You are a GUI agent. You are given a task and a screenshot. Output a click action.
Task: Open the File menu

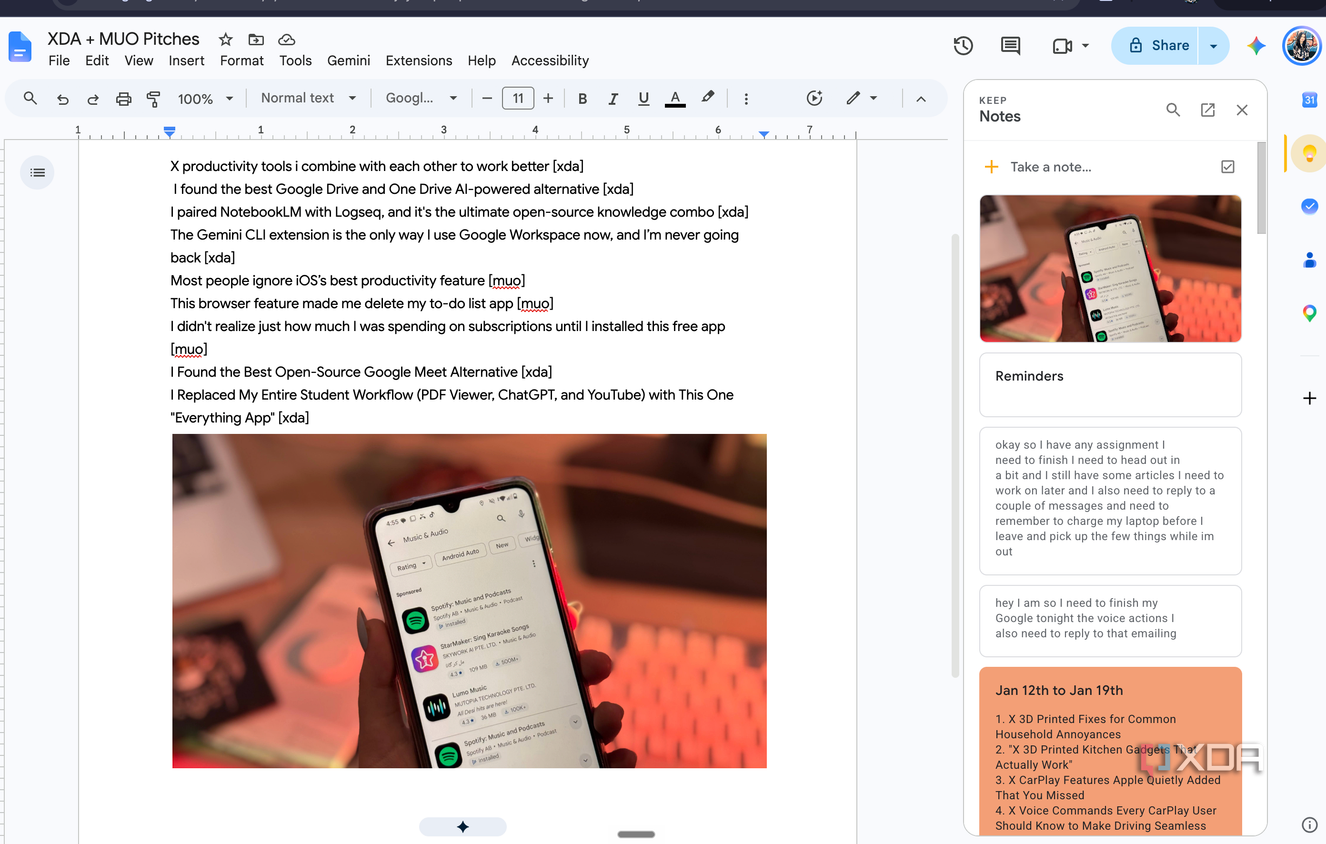[59, 61]
